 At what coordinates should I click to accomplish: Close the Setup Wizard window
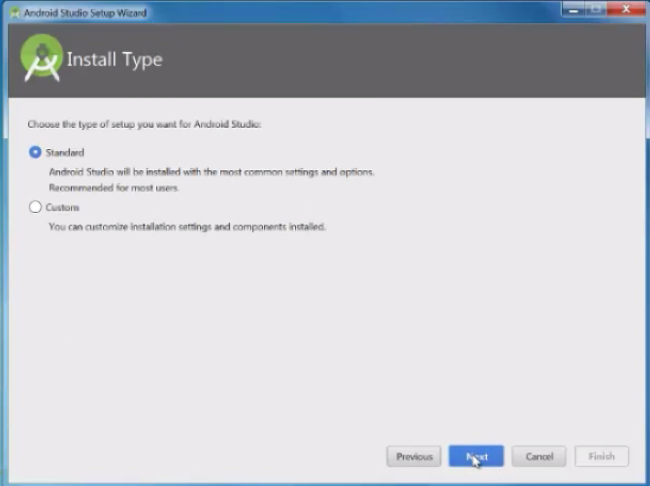tap(626, 10)
